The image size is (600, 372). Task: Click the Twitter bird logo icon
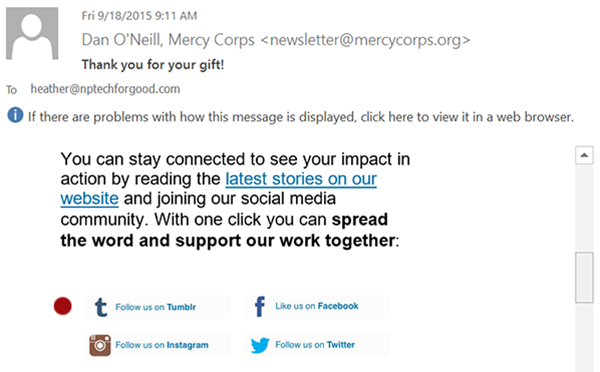click(x=260, y=345)
